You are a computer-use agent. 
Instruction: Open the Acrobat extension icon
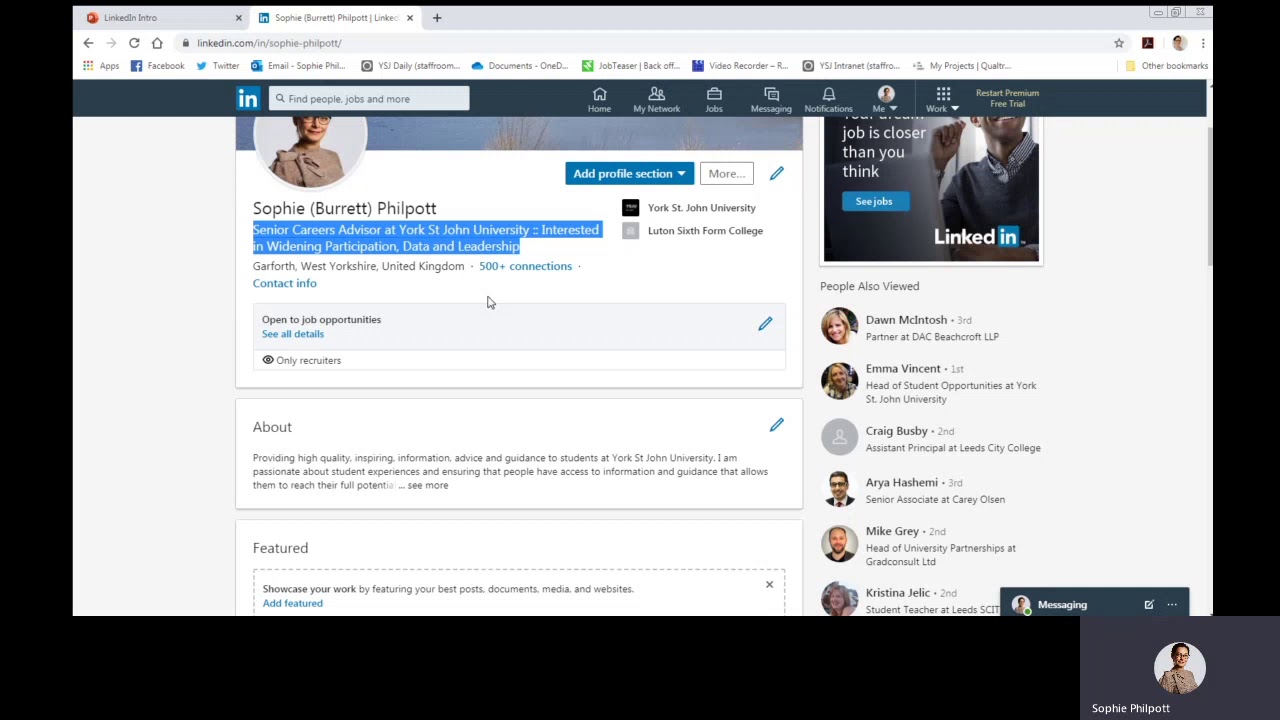point(1148,43)
